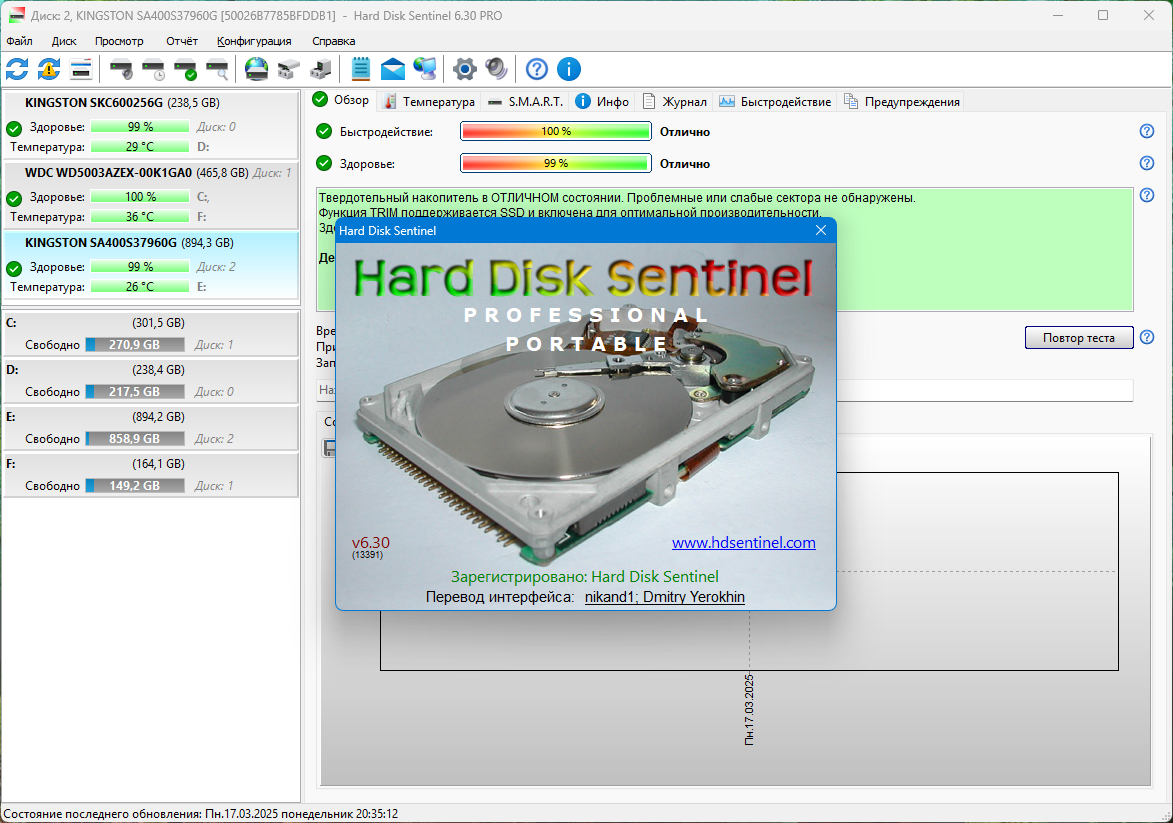
Task: Open the Конфигурация menu
Action: (254, 41)
